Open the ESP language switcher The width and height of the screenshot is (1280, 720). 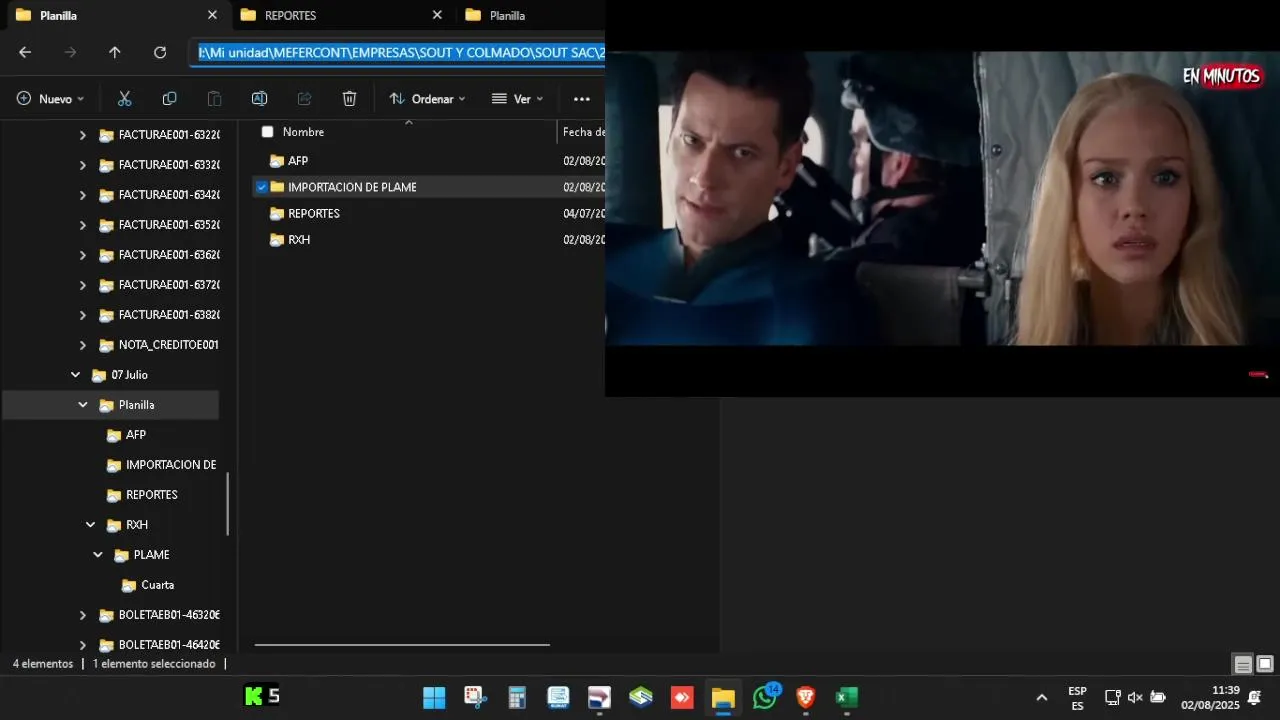[1077, 698]
